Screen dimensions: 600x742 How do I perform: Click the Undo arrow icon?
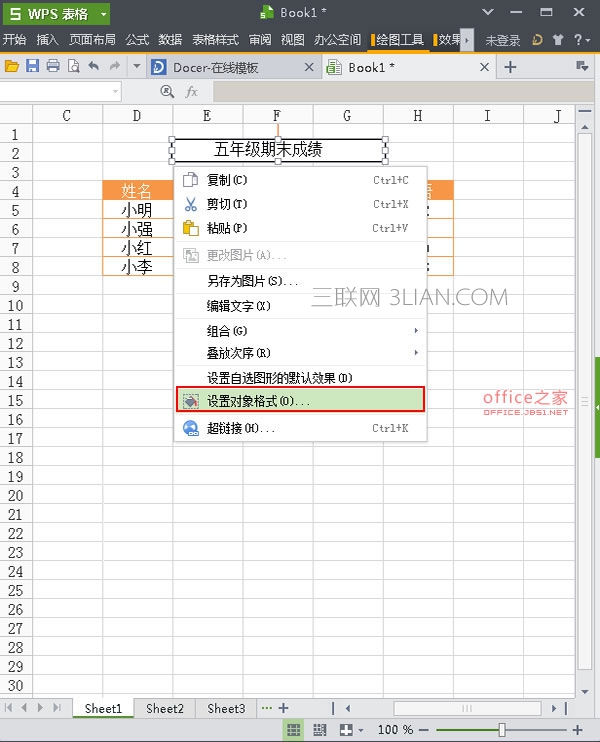pos(94,66)
